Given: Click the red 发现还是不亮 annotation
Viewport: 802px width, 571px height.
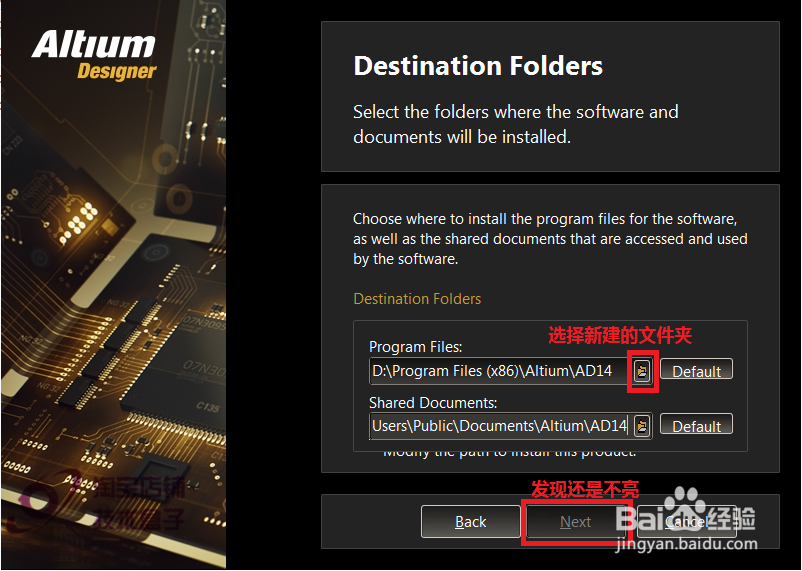Looking at the screenshot, I should point(585,489).
